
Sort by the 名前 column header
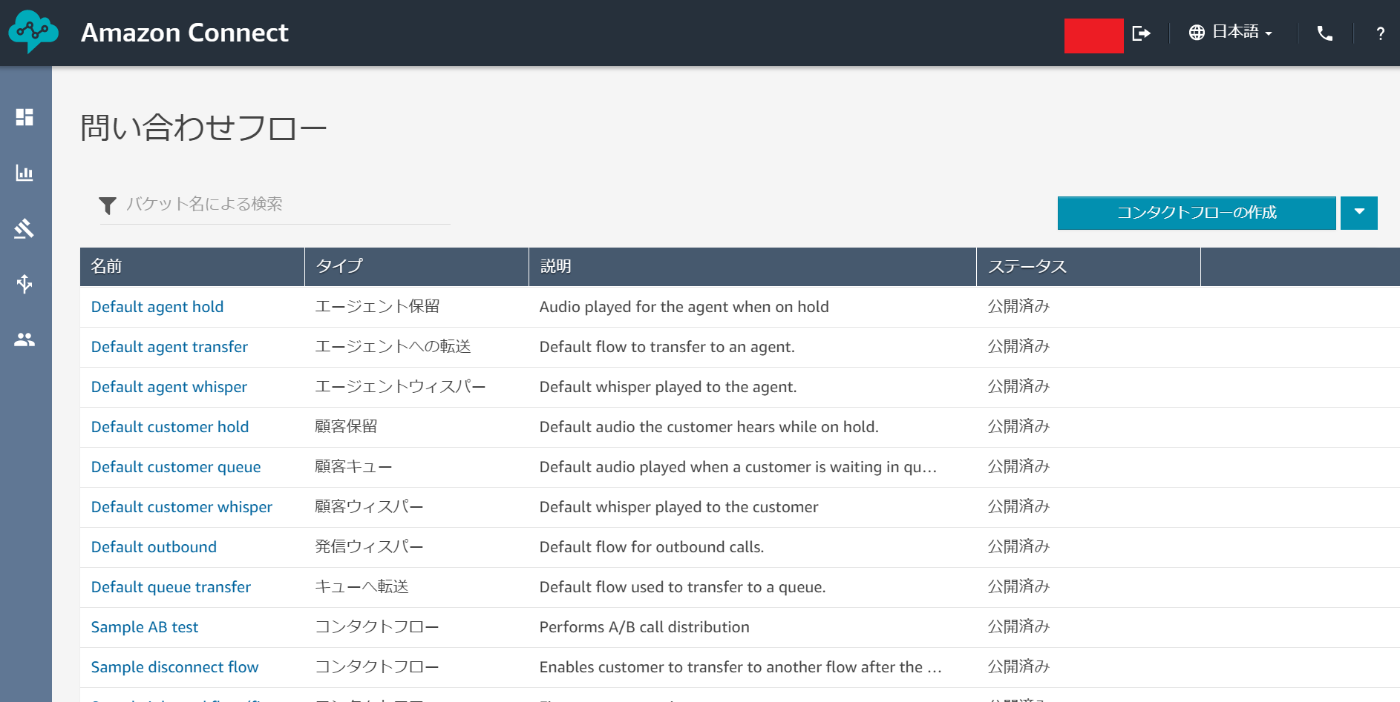(192, 267)
